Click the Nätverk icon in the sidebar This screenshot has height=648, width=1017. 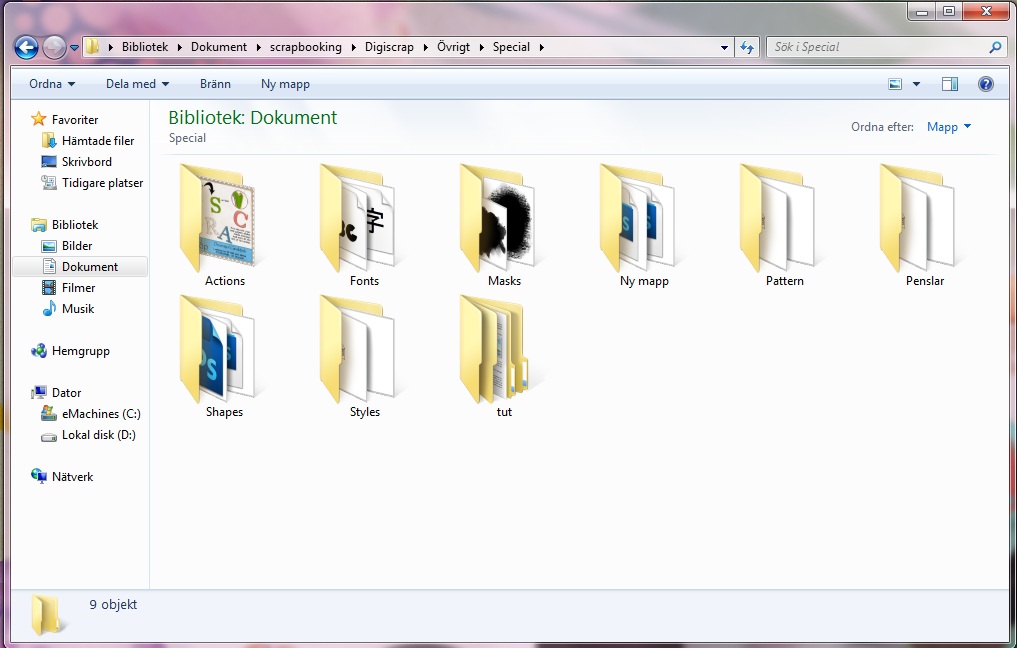tap(38, 477)
